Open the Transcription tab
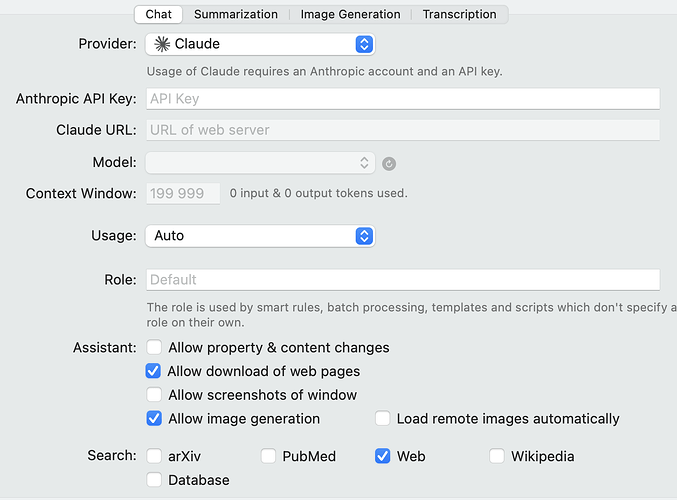This screenshot has height=500, width=677. click(x=459, y=14)
